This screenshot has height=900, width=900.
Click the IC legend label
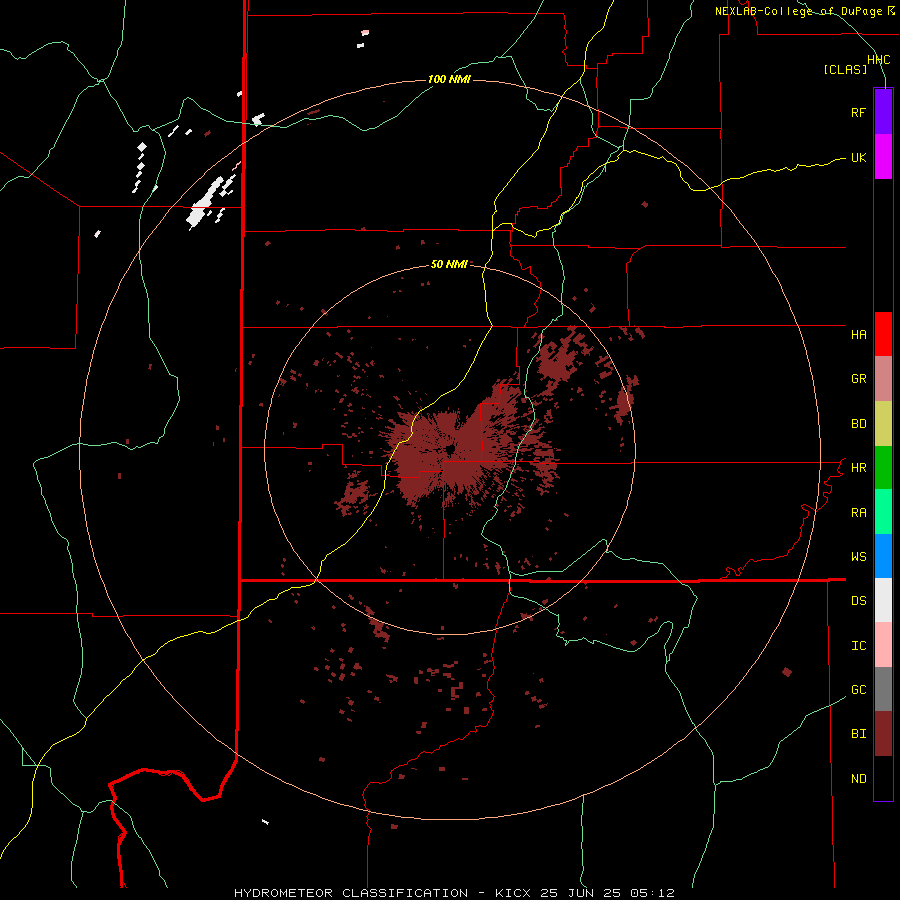pyautogui.click(x=858, y=646)
